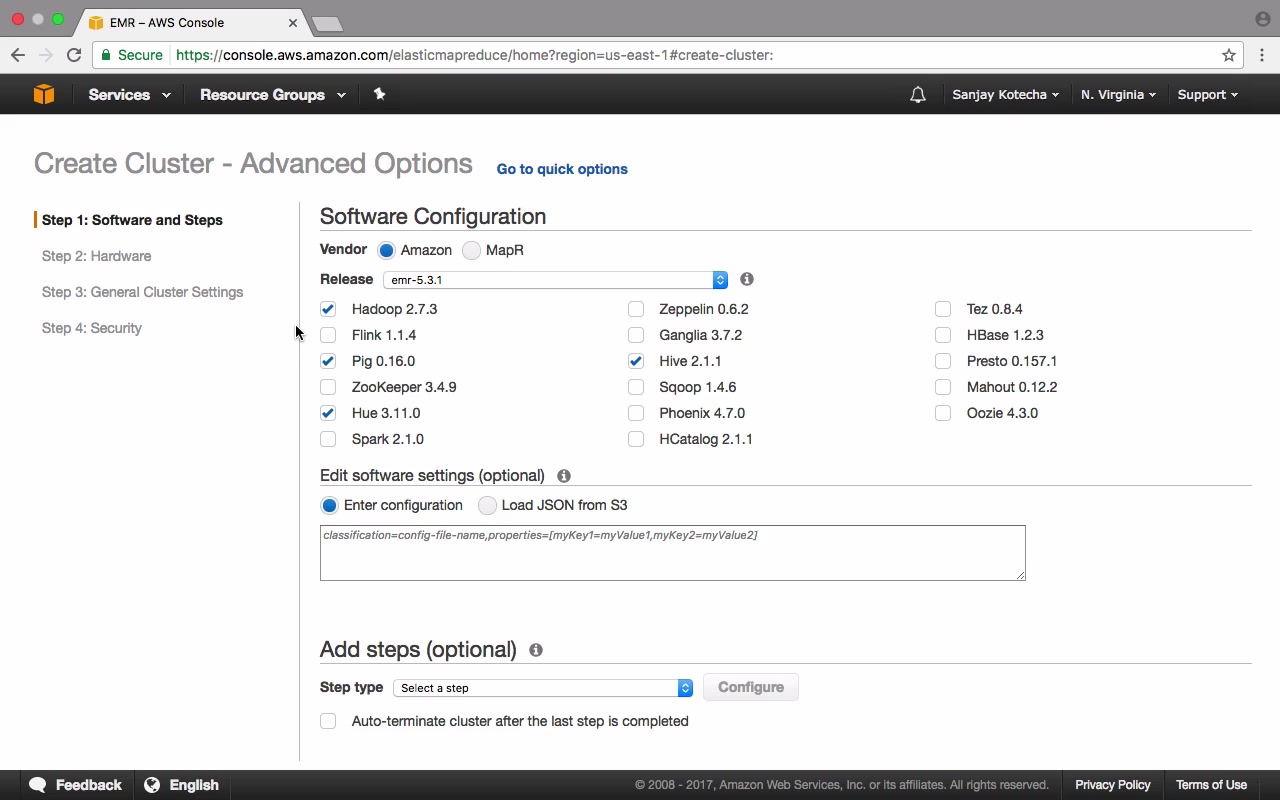Uncheck the Hive 2.1.1 checkbox
The width and height of the screenshot is (1280, 800).
point(636,361)
